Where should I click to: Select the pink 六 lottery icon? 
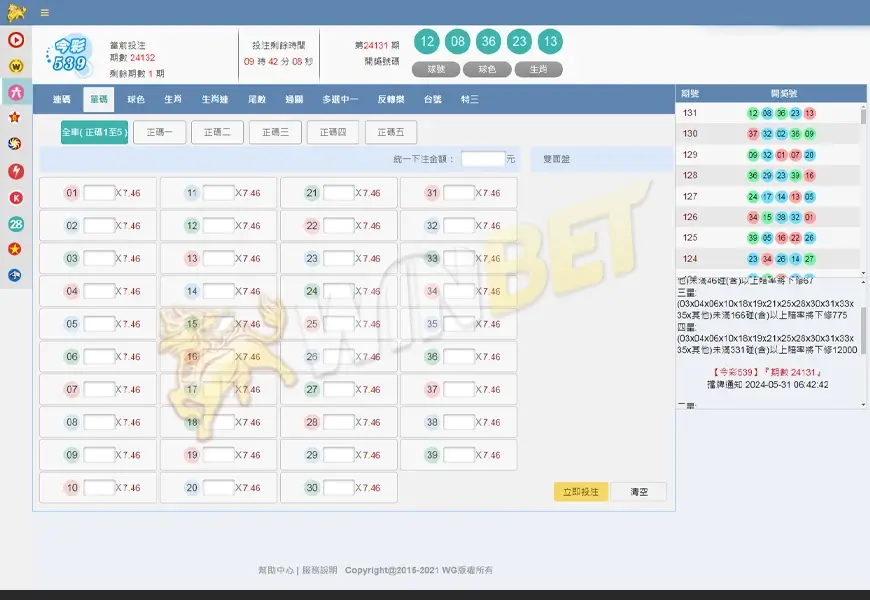click(14, 92)
